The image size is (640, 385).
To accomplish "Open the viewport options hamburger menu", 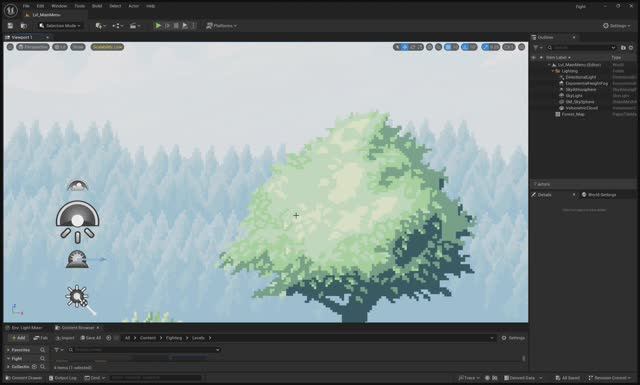I will [10, 47].
